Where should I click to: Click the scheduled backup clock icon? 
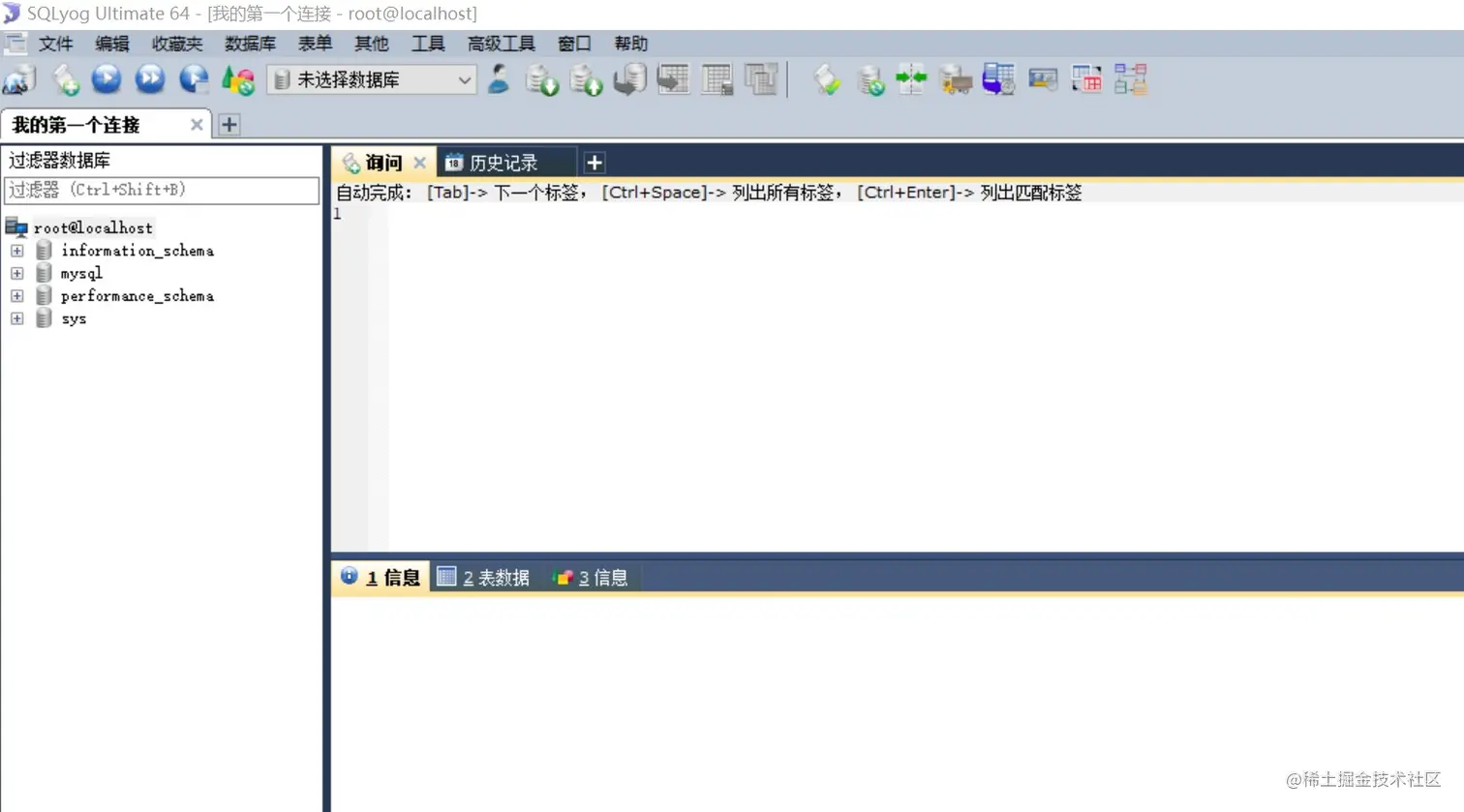click(998, 79)
